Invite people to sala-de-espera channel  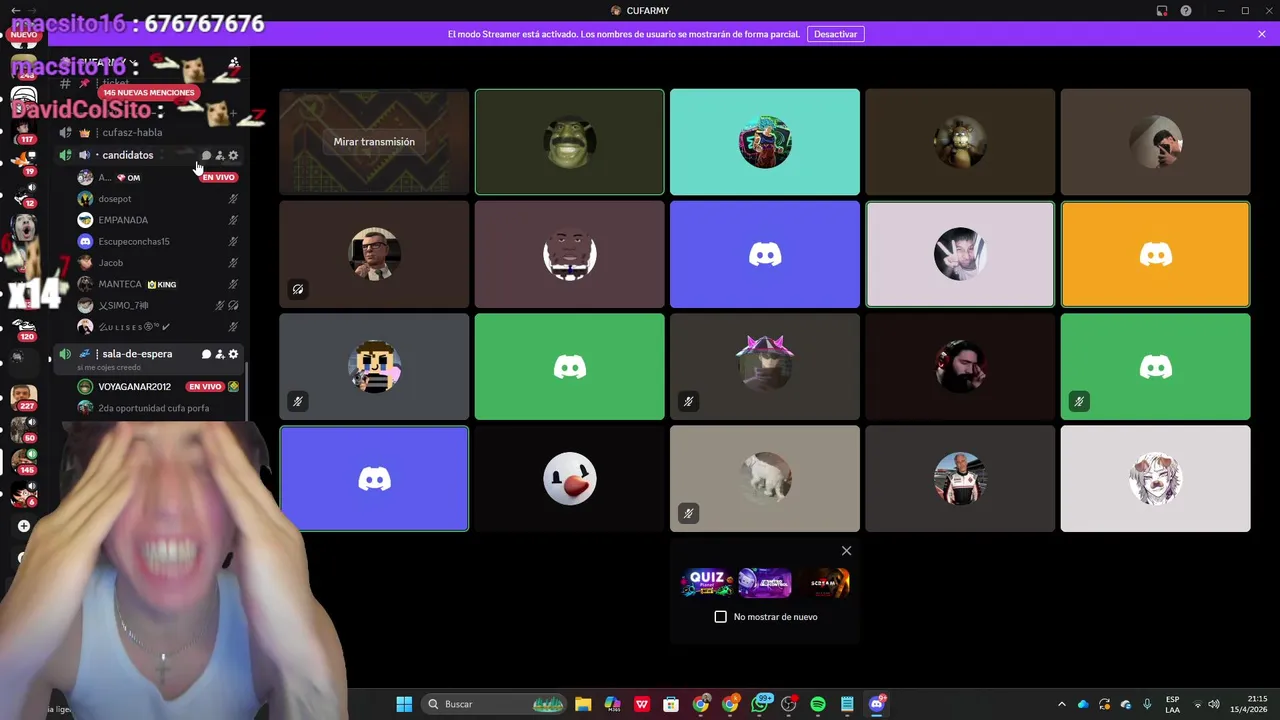click(x=220, y=354)
